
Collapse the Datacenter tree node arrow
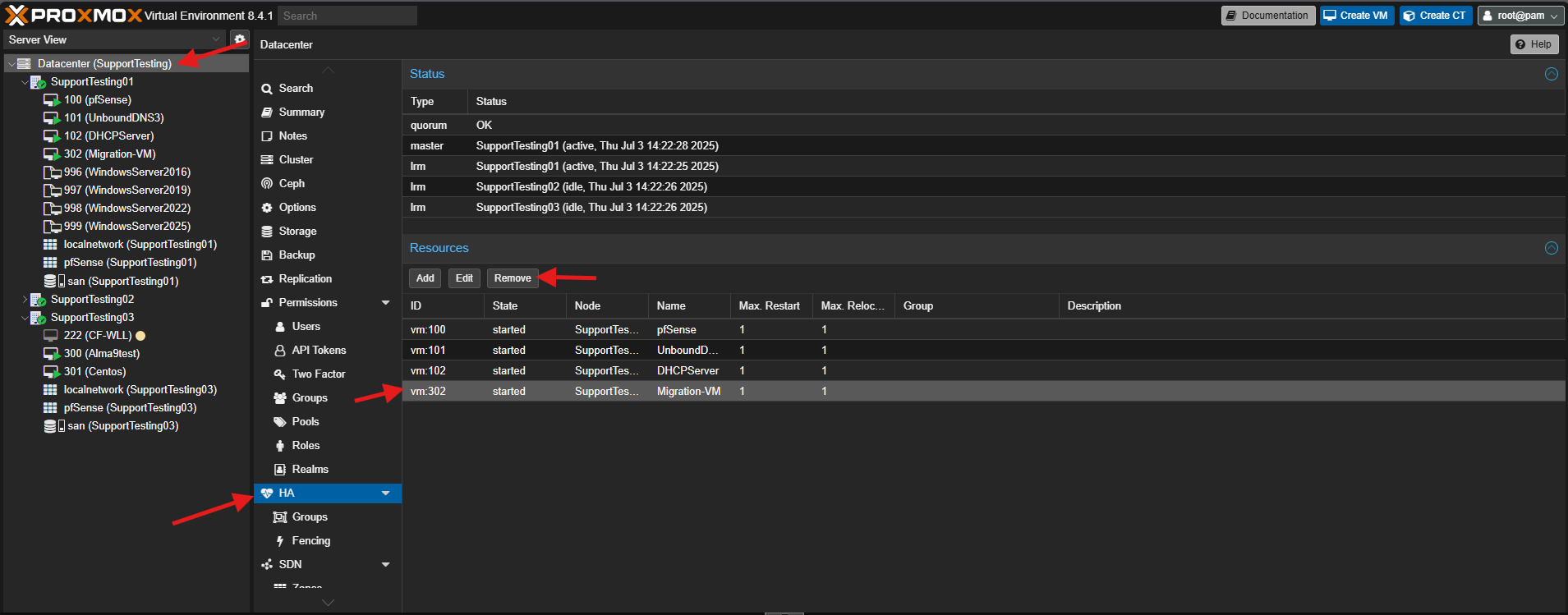point(11,64)
